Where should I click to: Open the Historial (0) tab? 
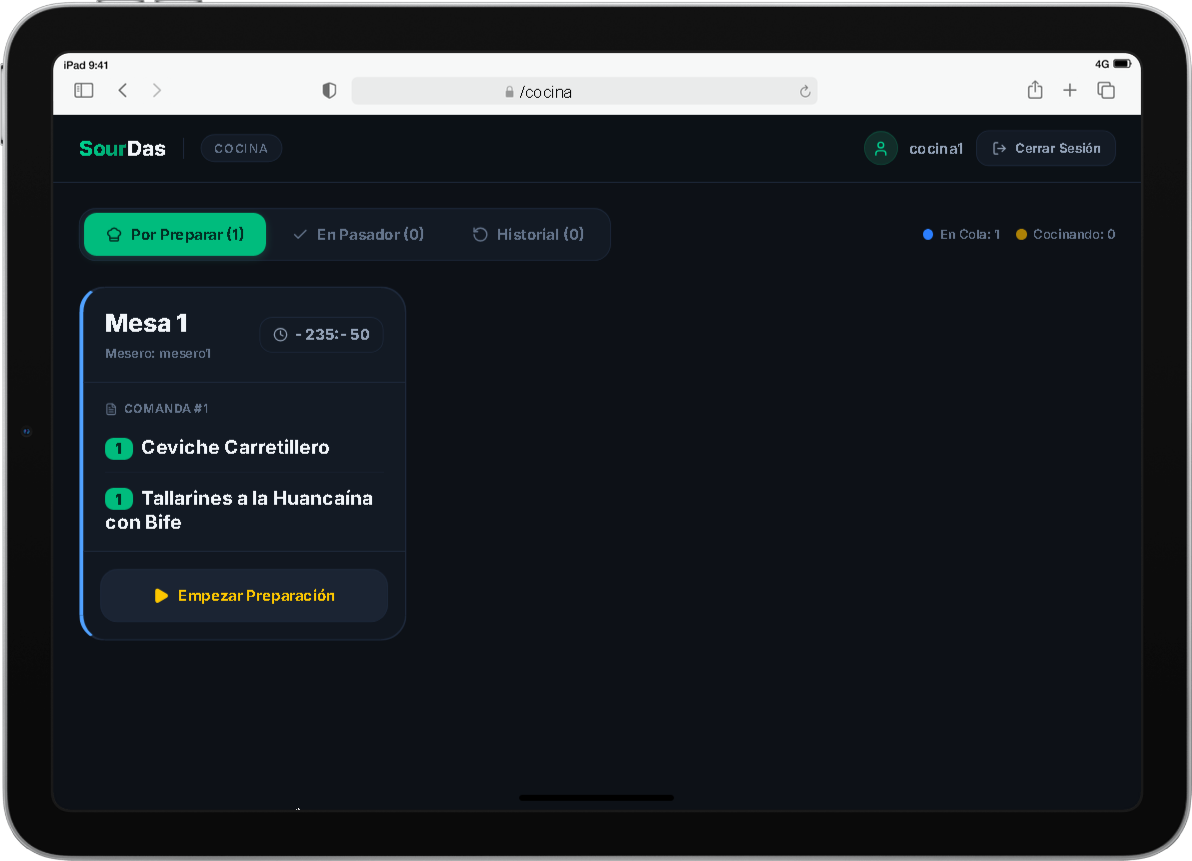528,234
